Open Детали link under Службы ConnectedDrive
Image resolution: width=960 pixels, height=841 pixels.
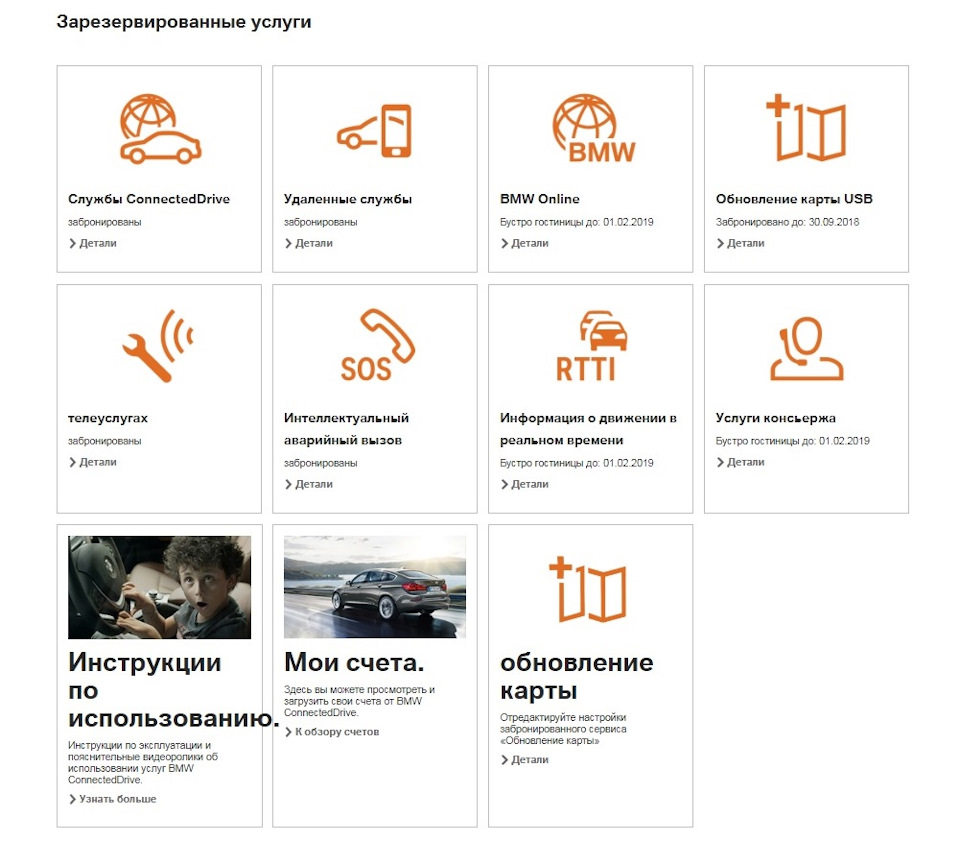click(92, 243)
